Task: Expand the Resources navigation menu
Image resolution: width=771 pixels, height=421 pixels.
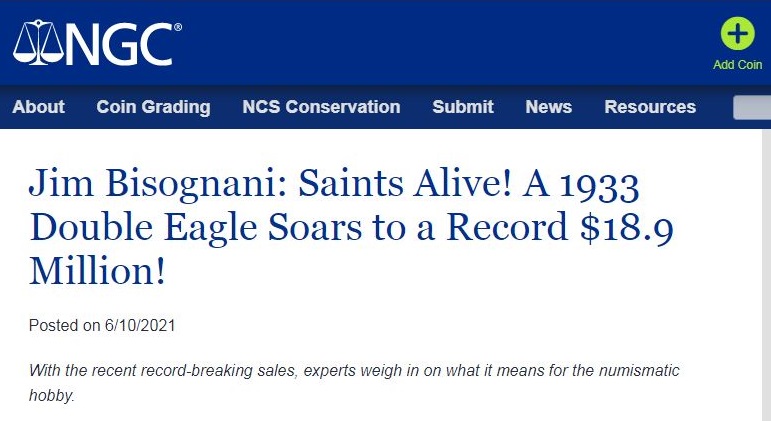Action: point(650,107)
